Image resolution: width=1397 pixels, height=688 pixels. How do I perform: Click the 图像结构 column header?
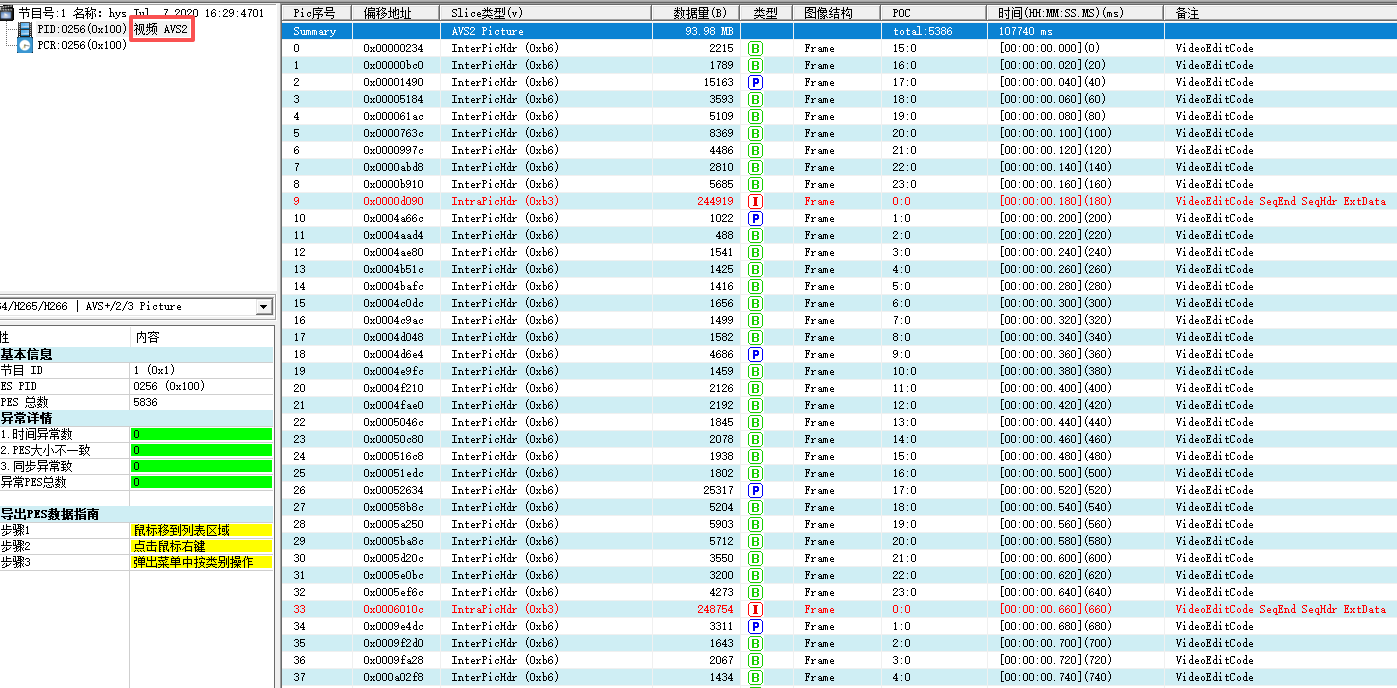coord(837,13)
